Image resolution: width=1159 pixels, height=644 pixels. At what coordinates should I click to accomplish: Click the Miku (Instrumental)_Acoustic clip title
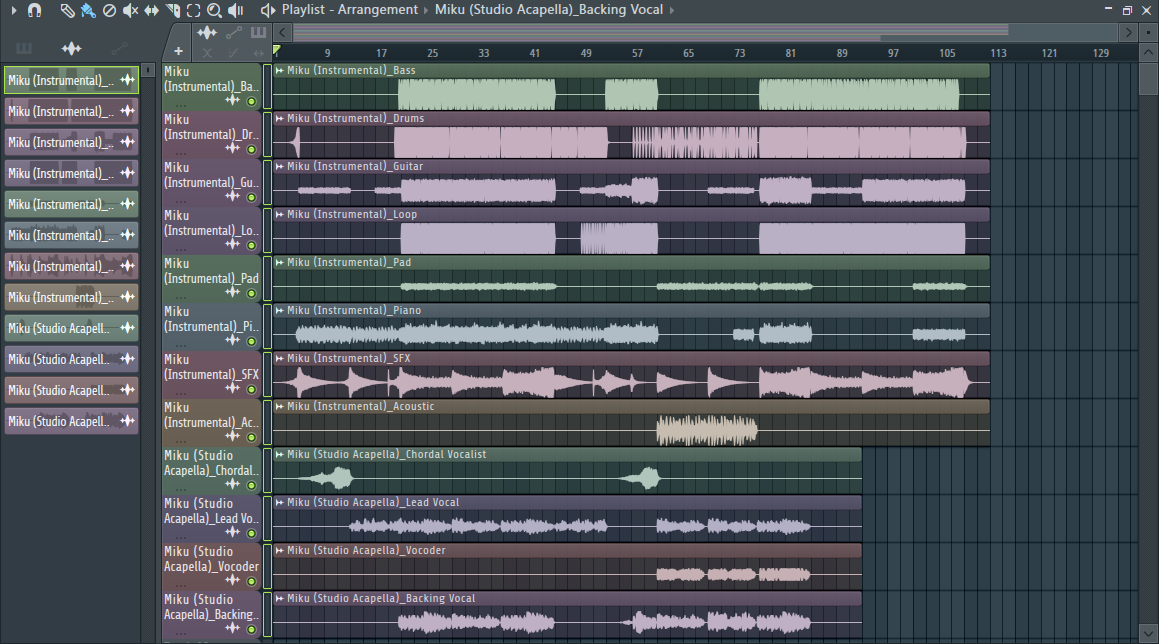tap(360, 407)
